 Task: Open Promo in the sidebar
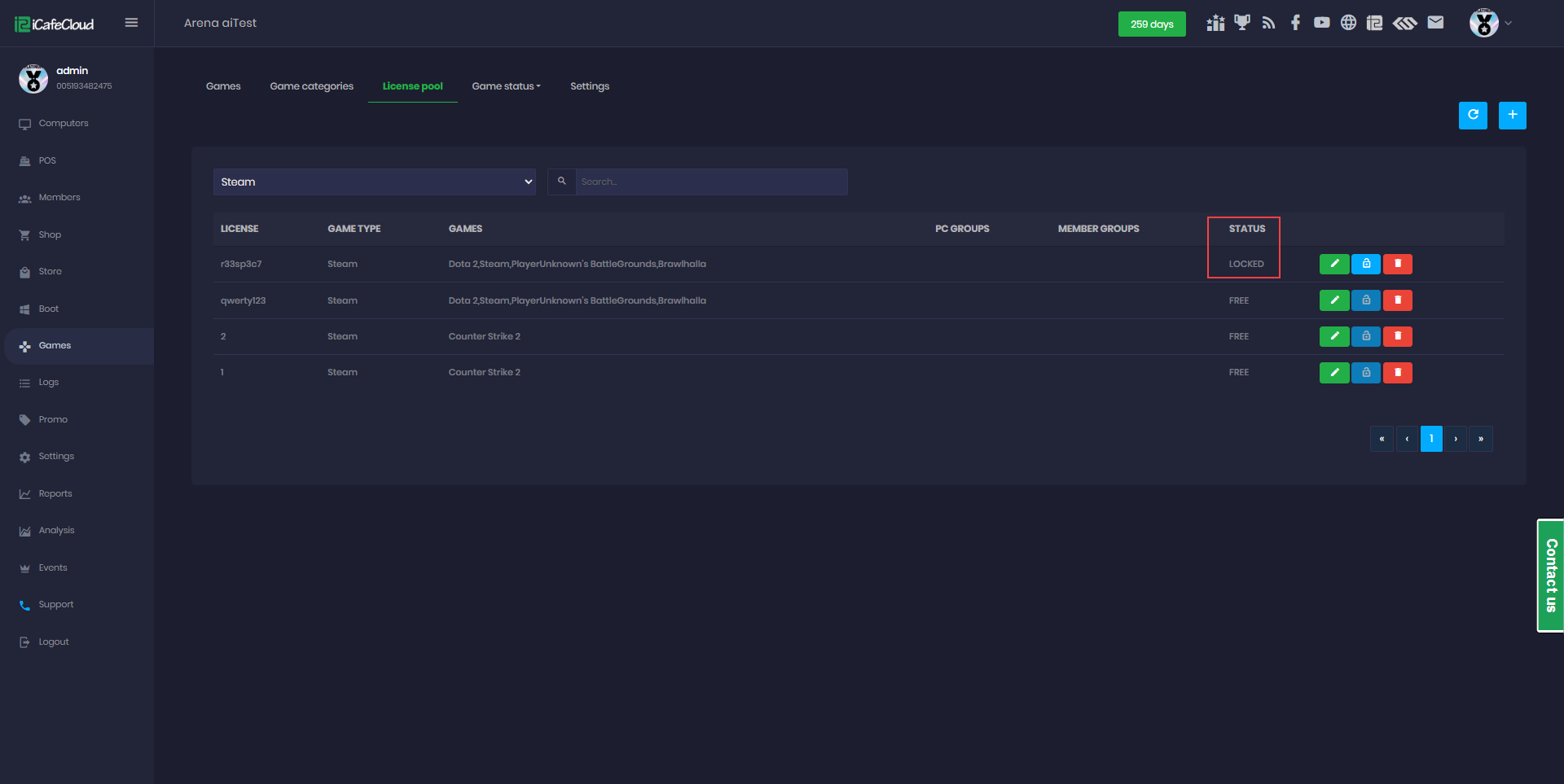pyautogui.click(x=53, y=420)
